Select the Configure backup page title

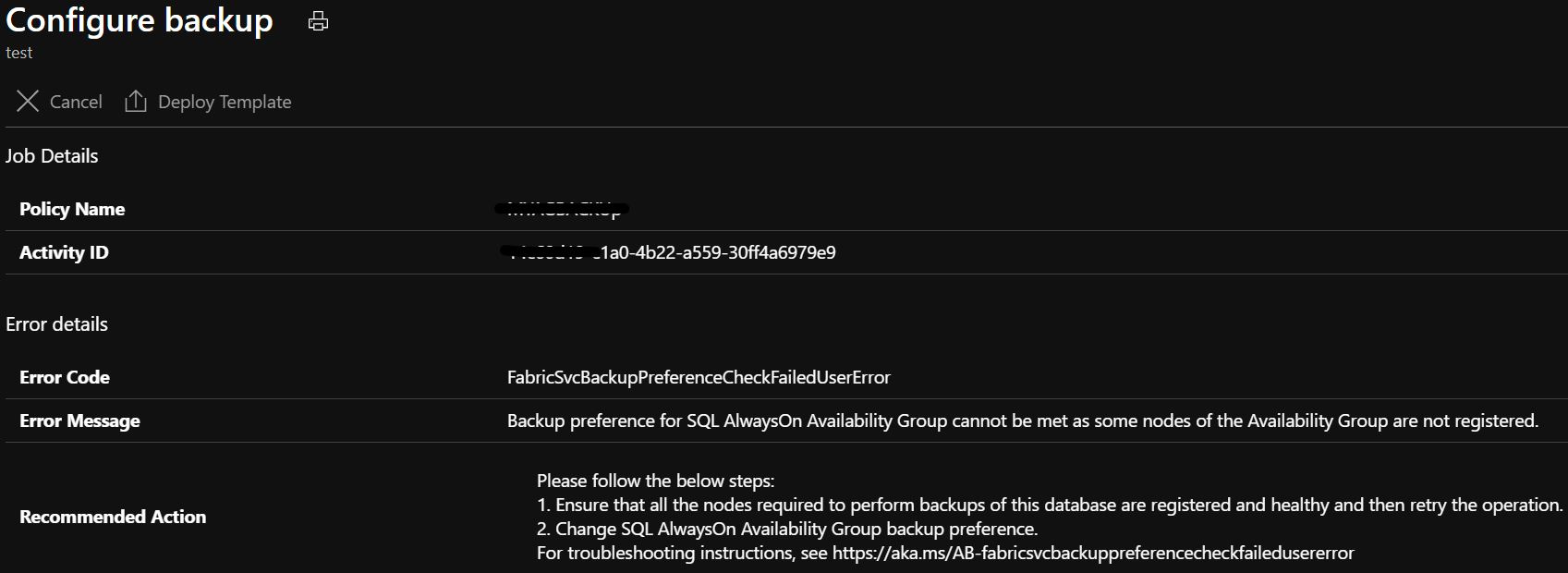140,20
